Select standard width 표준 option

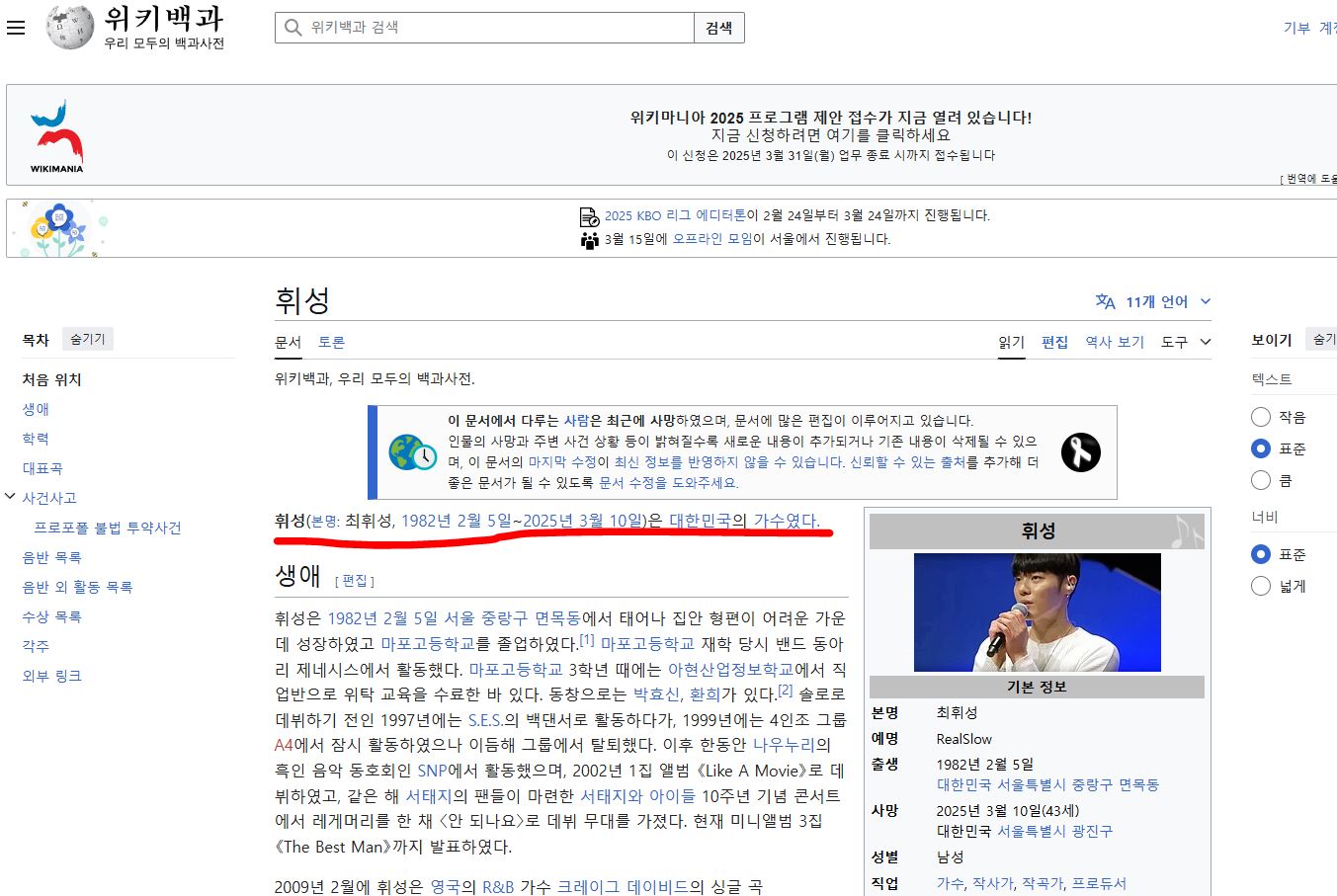click(1261, 554)
